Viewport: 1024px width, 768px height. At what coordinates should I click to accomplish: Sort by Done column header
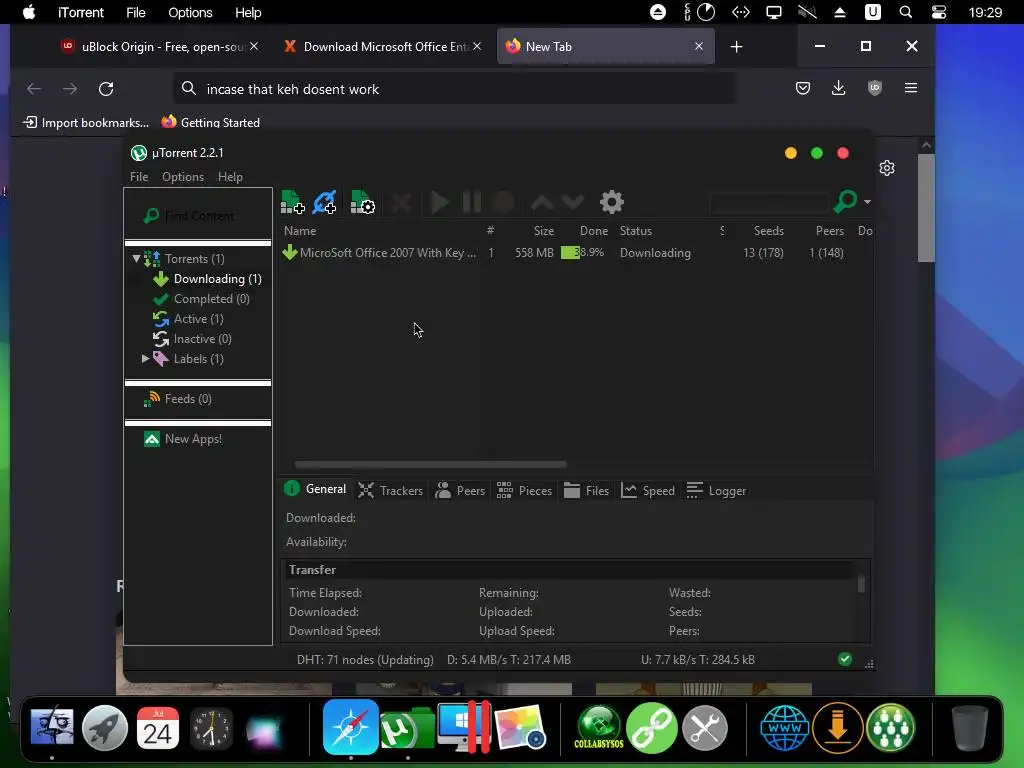click(x=594, y=231)
